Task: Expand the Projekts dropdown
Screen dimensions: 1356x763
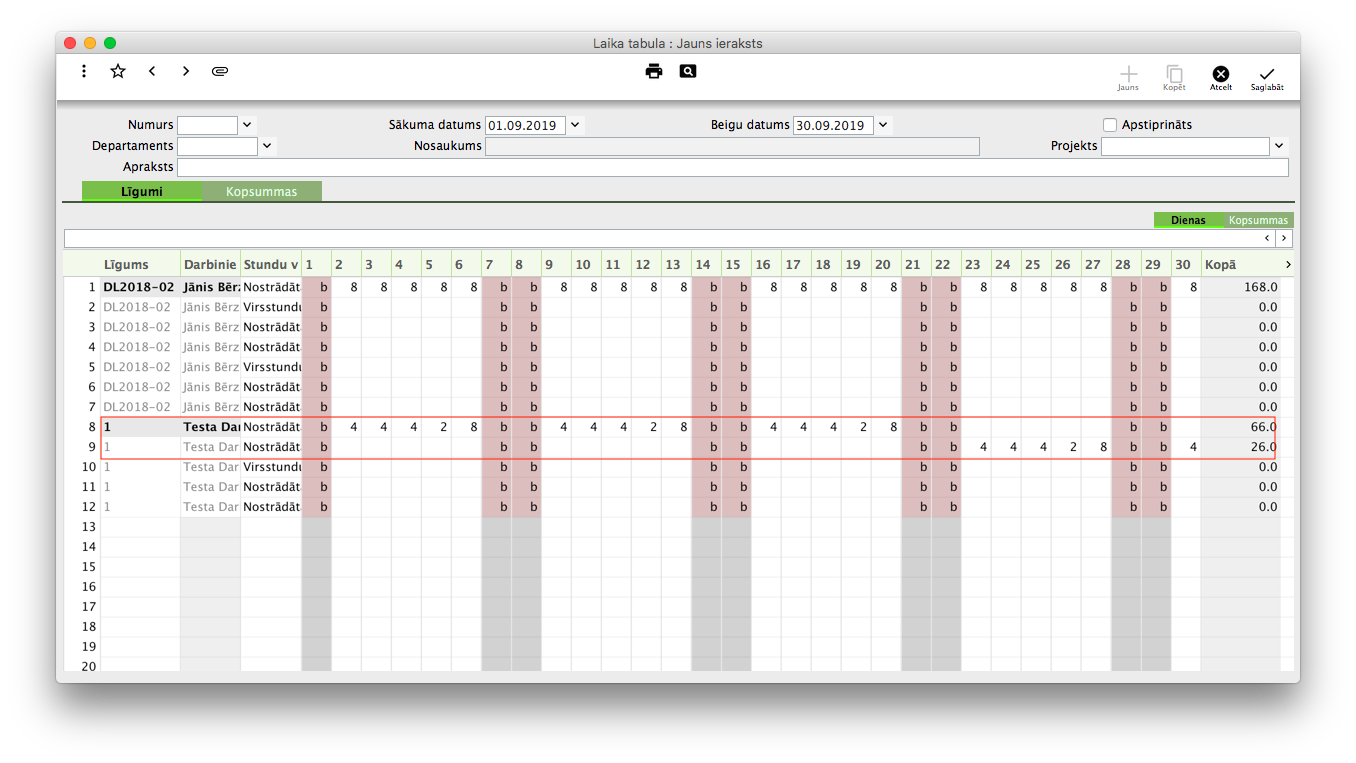Action: [x=1279, y=146]
